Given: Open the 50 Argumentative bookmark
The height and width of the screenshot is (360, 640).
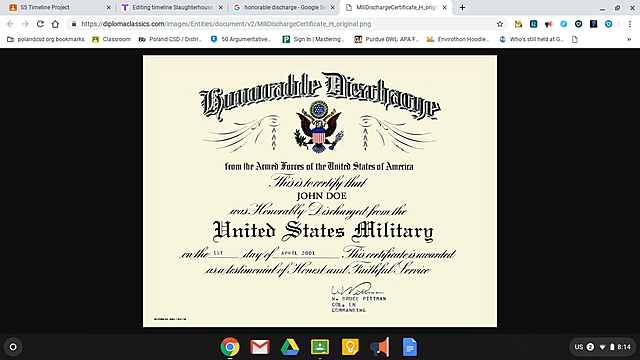Looking at the screenshot, I should point(241,39).
